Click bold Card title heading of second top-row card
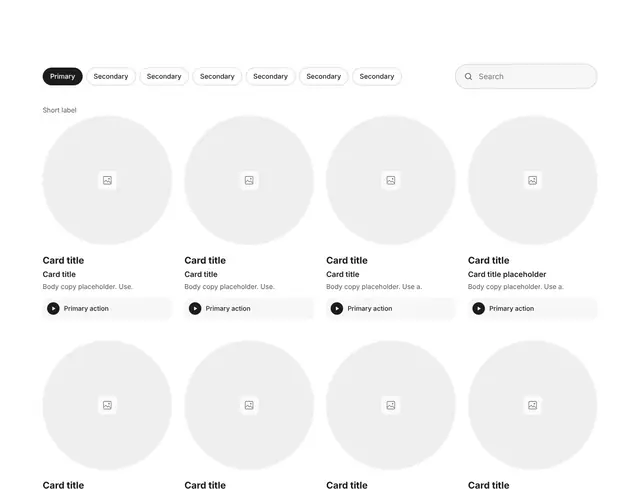The width and height of the screenshot is (640, 489). pyautogui.click(x=205, y=260)
